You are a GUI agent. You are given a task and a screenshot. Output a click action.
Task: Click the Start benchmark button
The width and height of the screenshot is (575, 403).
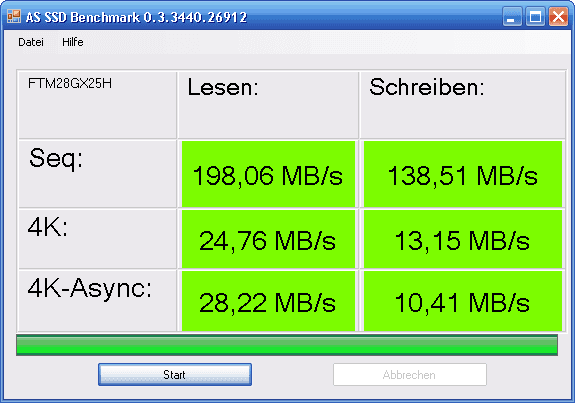175,374
